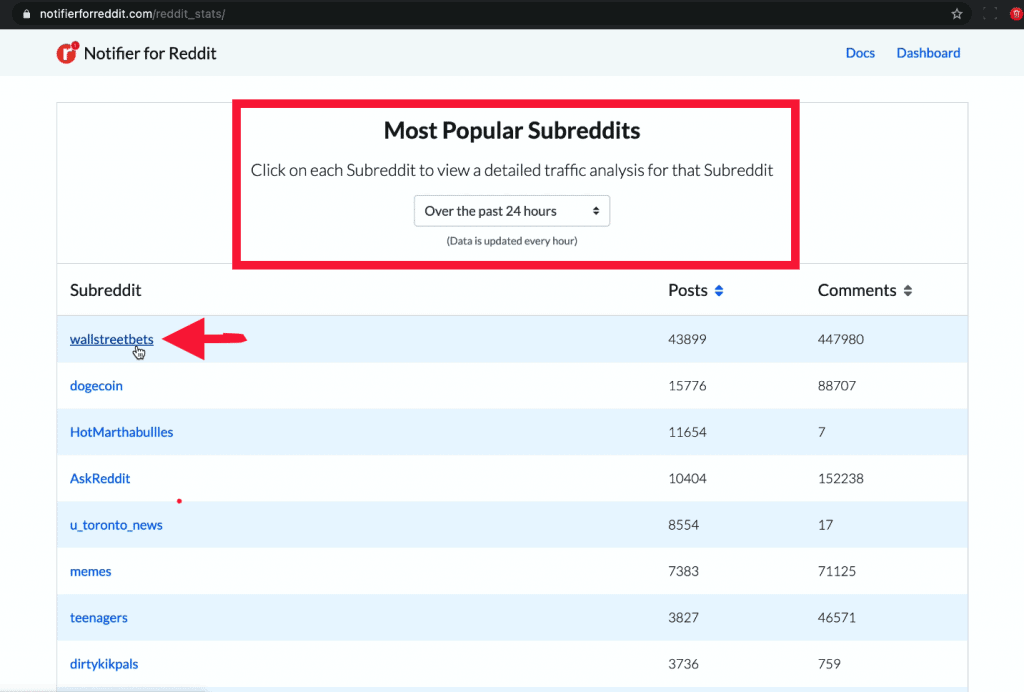Select comments count 88707

coord(837,385)
